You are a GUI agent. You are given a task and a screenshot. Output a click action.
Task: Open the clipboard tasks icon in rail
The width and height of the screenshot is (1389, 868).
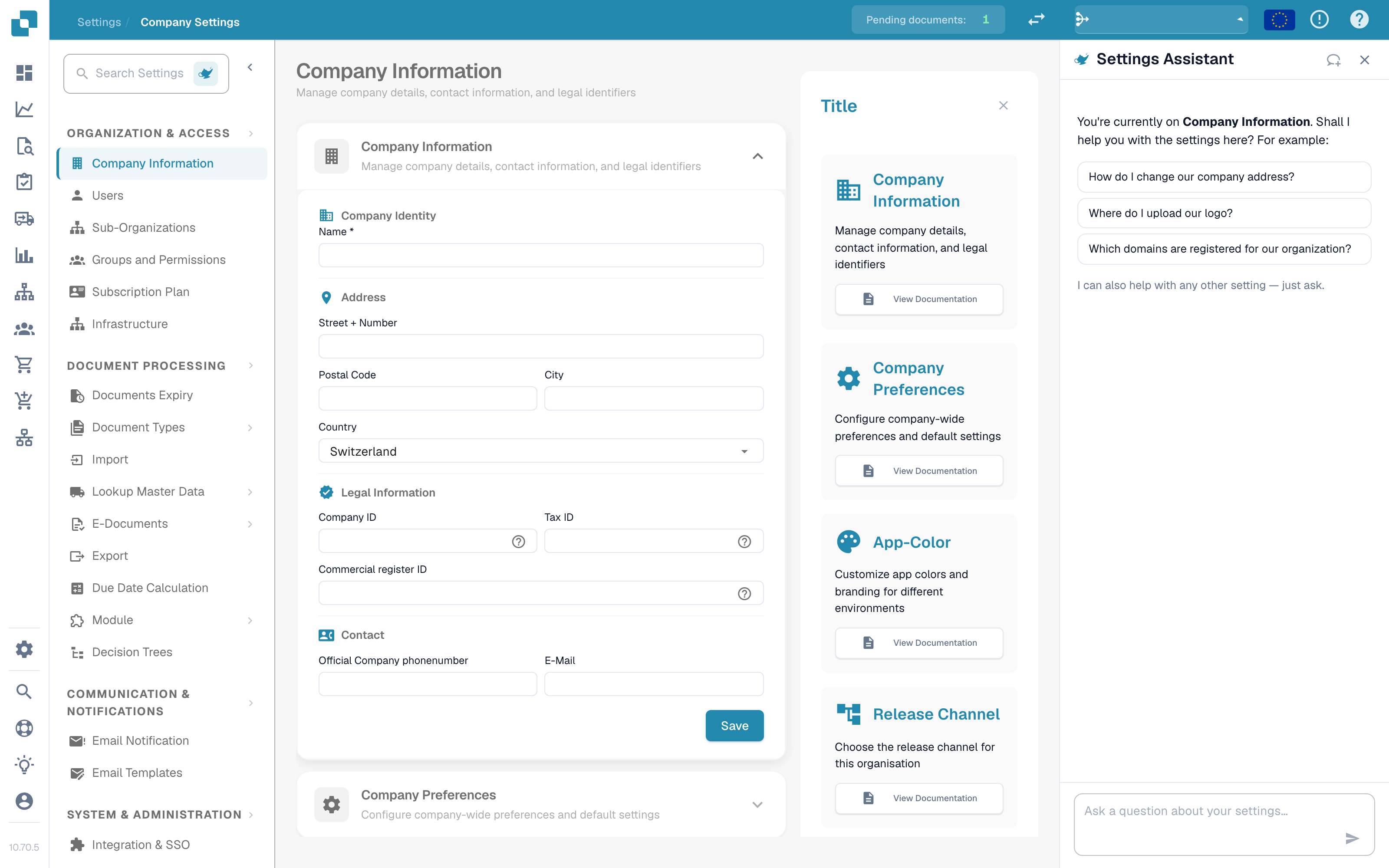[x=24, y=182]
